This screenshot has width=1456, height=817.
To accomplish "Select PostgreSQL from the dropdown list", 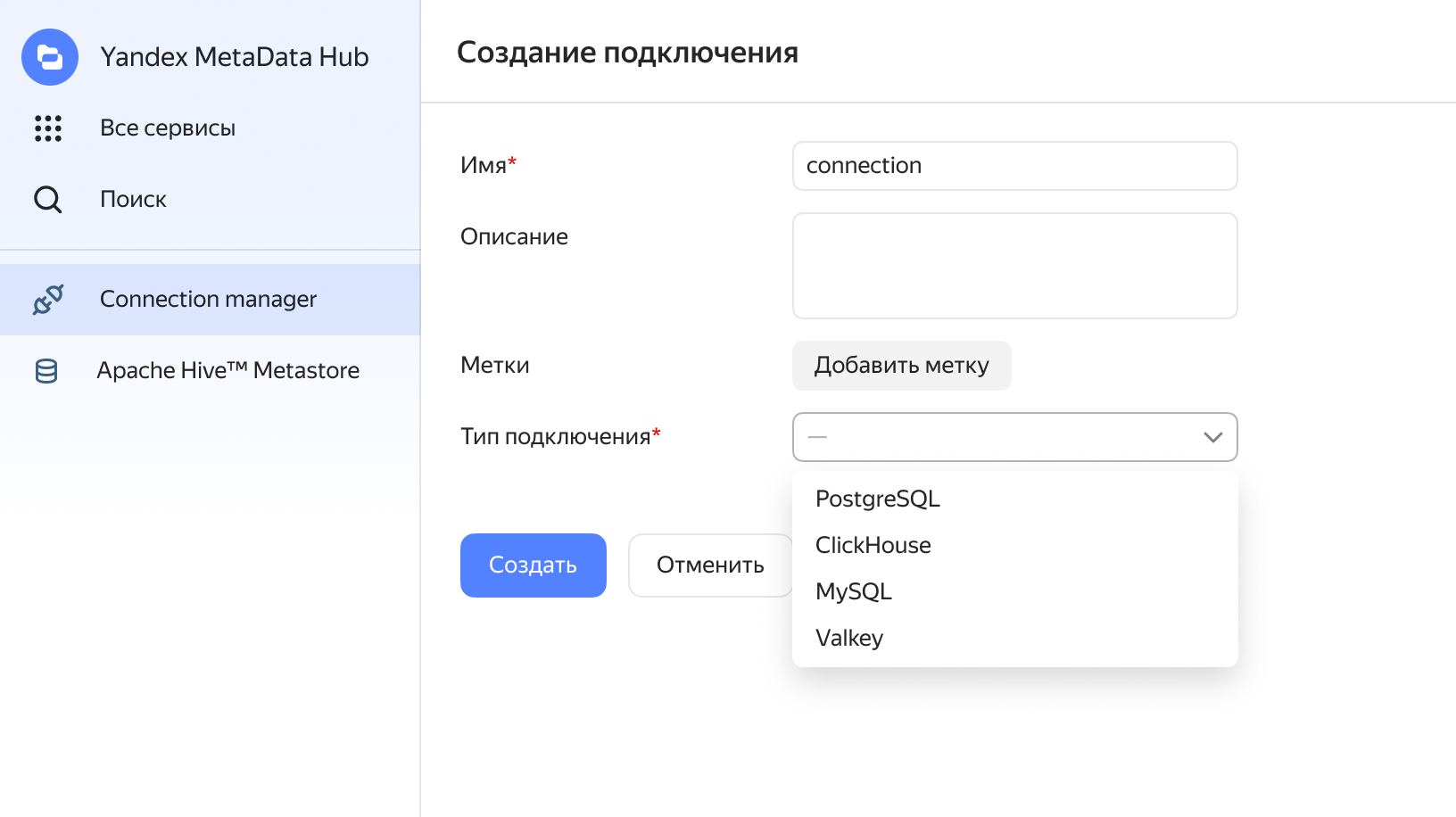I will [x=878, y=499].
